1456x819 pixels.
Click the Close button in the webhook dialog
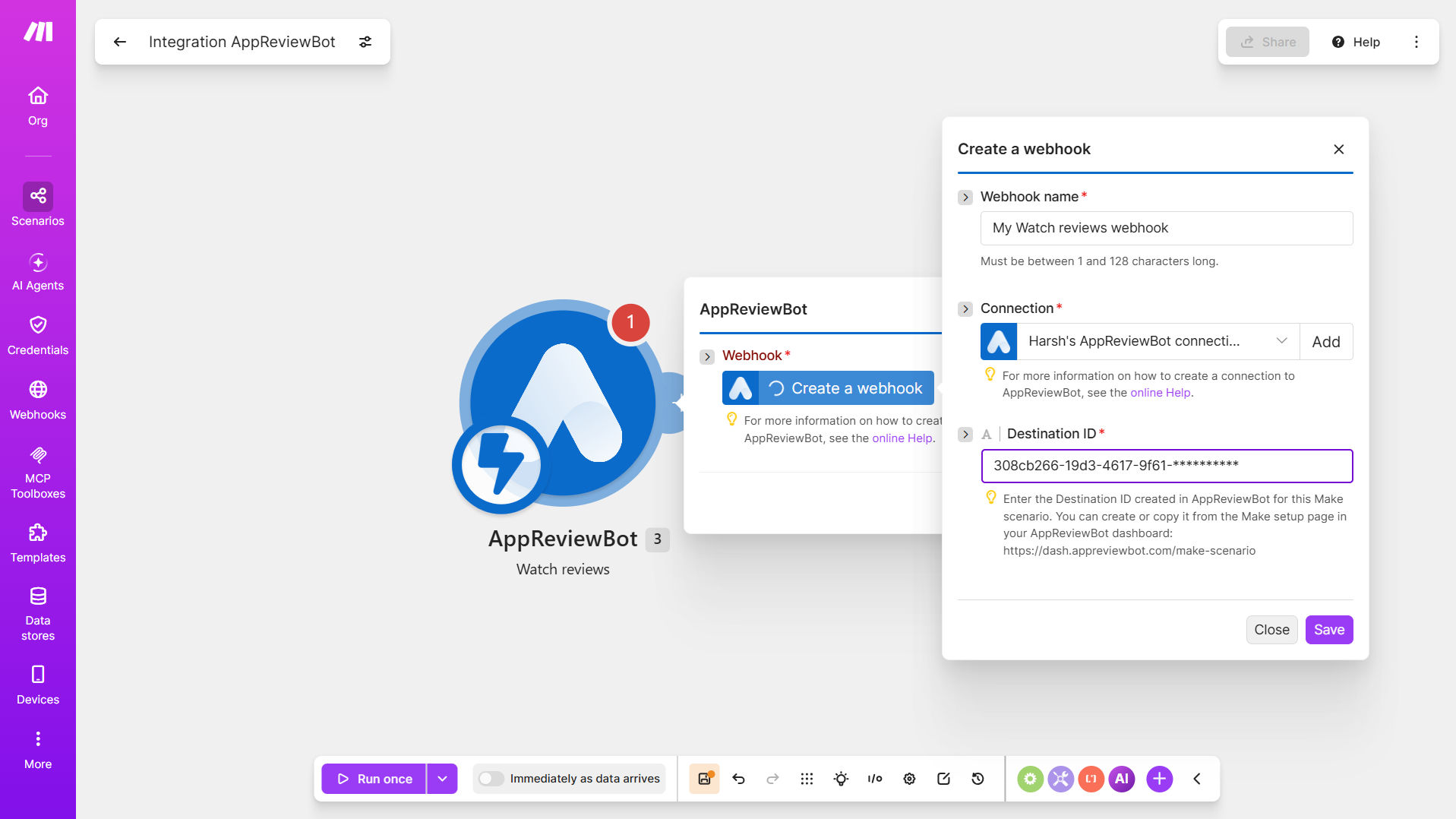point(1271,630)
